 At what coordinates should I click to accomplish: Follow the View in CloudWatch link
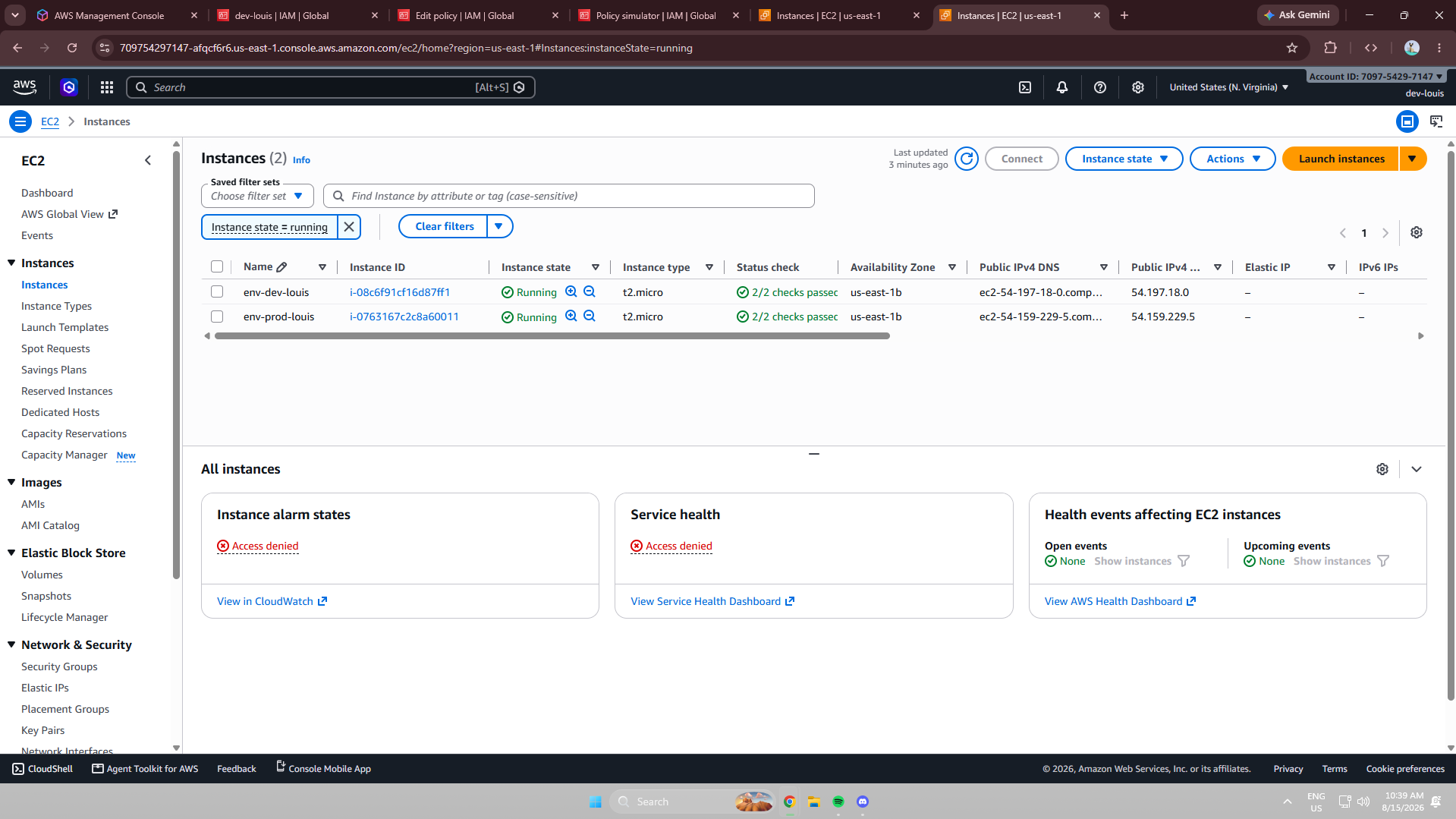coord(272,601)
